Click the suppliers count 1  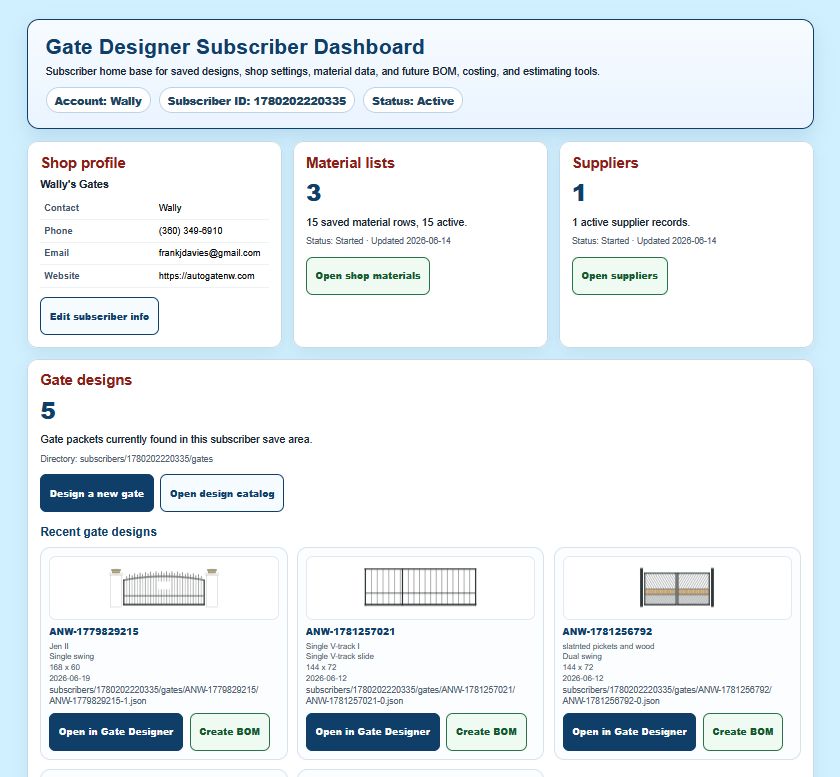tap(579, 193)
